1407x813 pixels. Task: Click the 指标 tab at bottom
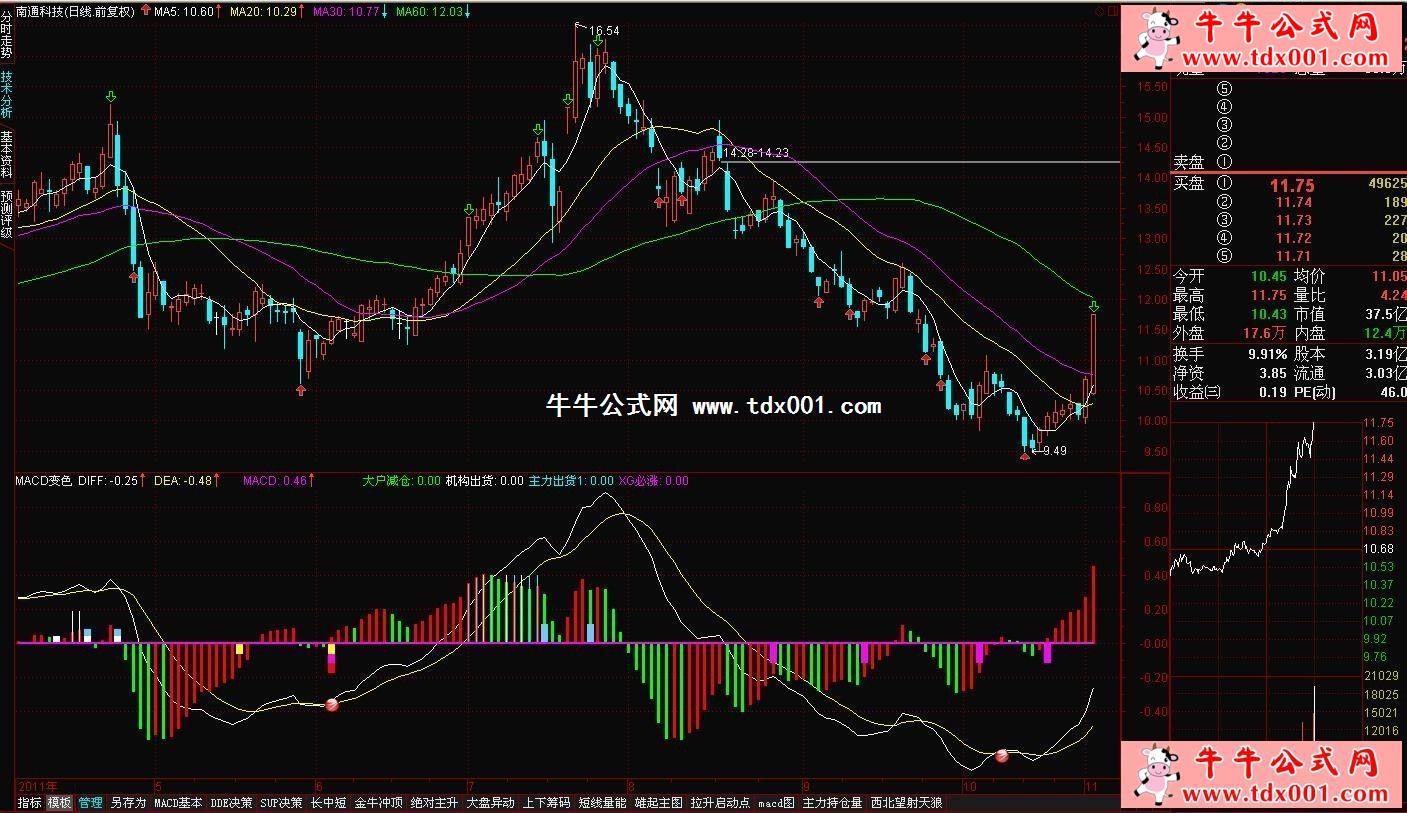point(30,802)
